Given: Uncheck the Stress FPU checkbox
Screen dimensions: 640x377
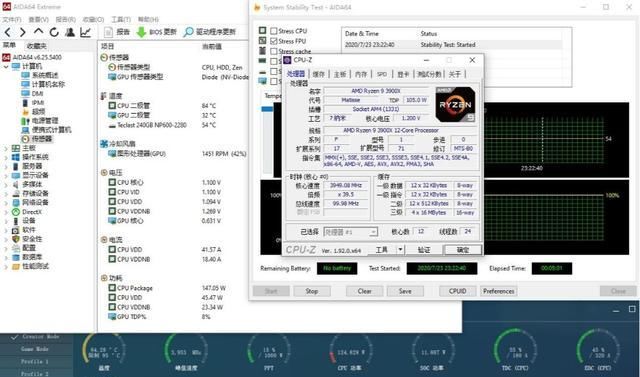Looking at the screenshot, I should [274, 41].
